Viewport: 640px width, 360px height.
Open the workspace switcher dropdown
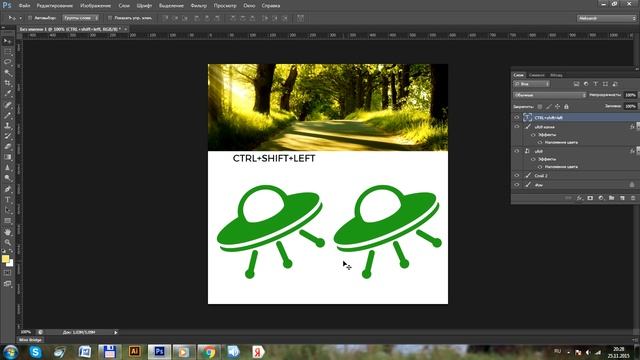tap(607, 18)
